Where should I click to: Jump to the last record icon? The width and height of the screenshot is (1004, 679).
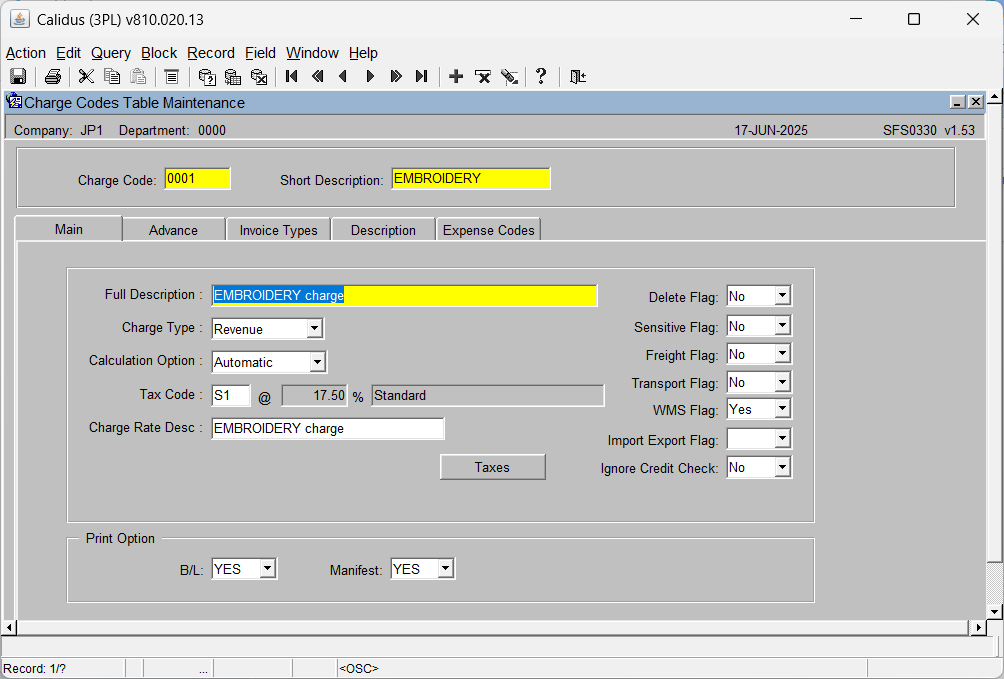click(x=421, y=77)
